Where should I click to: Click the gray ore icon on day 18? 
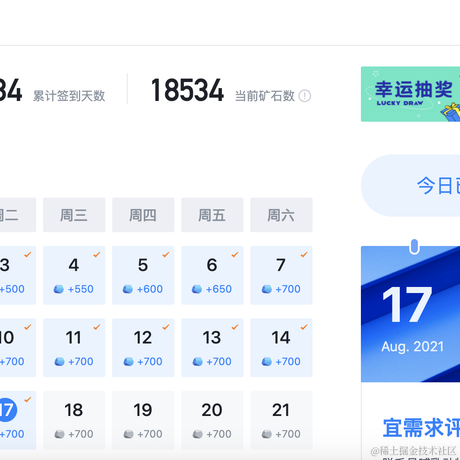pyautogui.click(x=59, y=434)
